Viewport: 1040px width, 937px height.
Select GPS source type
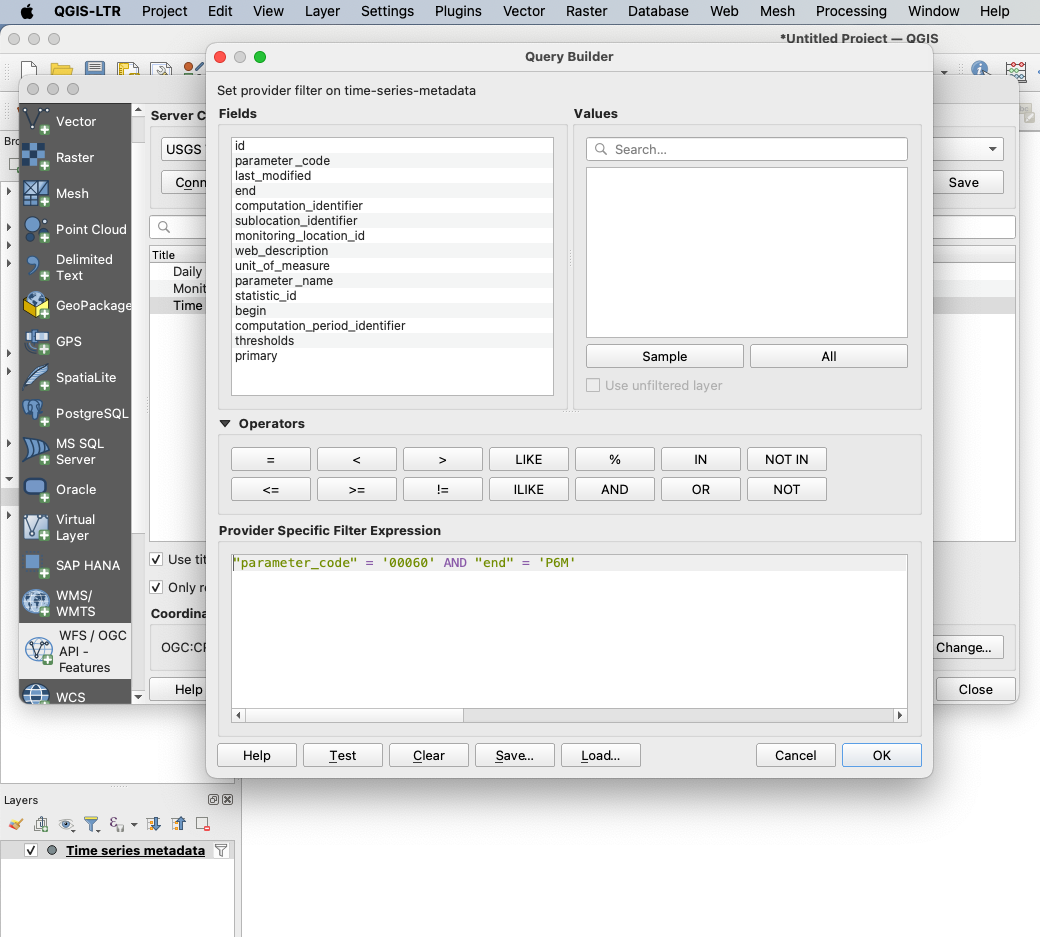(75, 341)
